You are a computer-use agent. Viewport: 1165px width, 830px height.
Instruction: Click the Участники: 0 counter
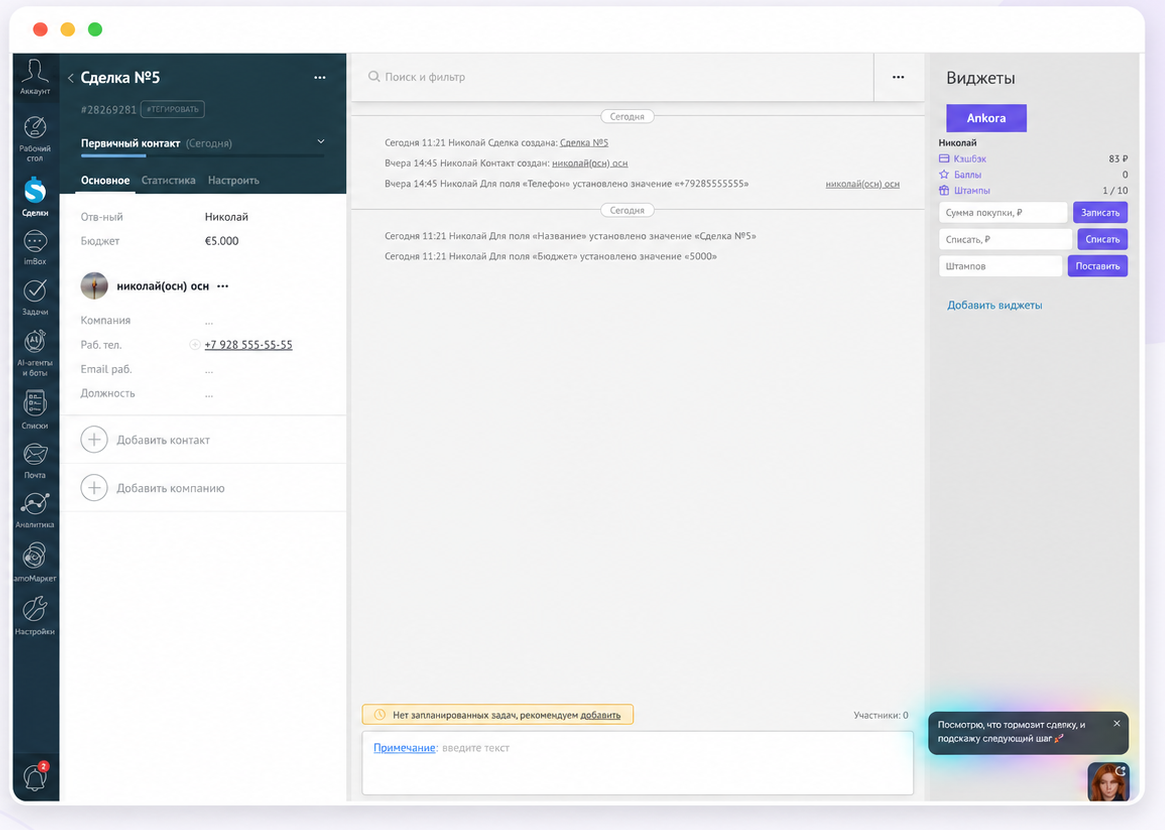pyautogui.click(x=880, y=716)
